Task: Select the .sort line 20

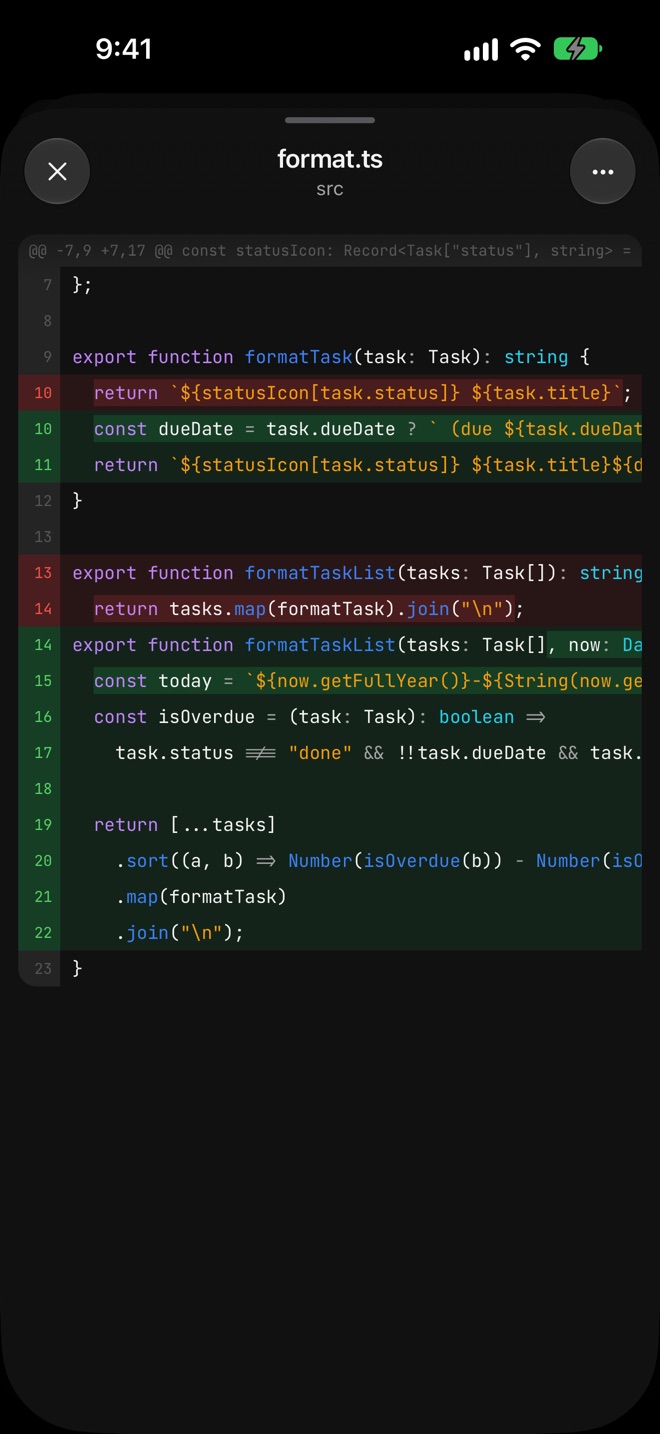Action: click(330, 861)
